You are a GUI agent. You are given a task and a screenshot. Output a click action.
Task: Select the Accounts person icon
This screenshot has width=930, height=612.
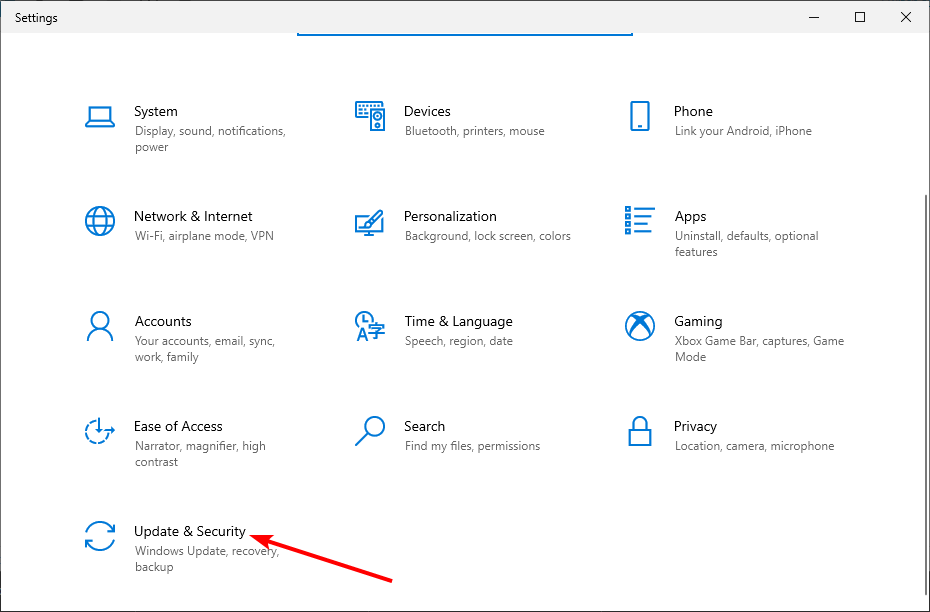click(100, 326)
